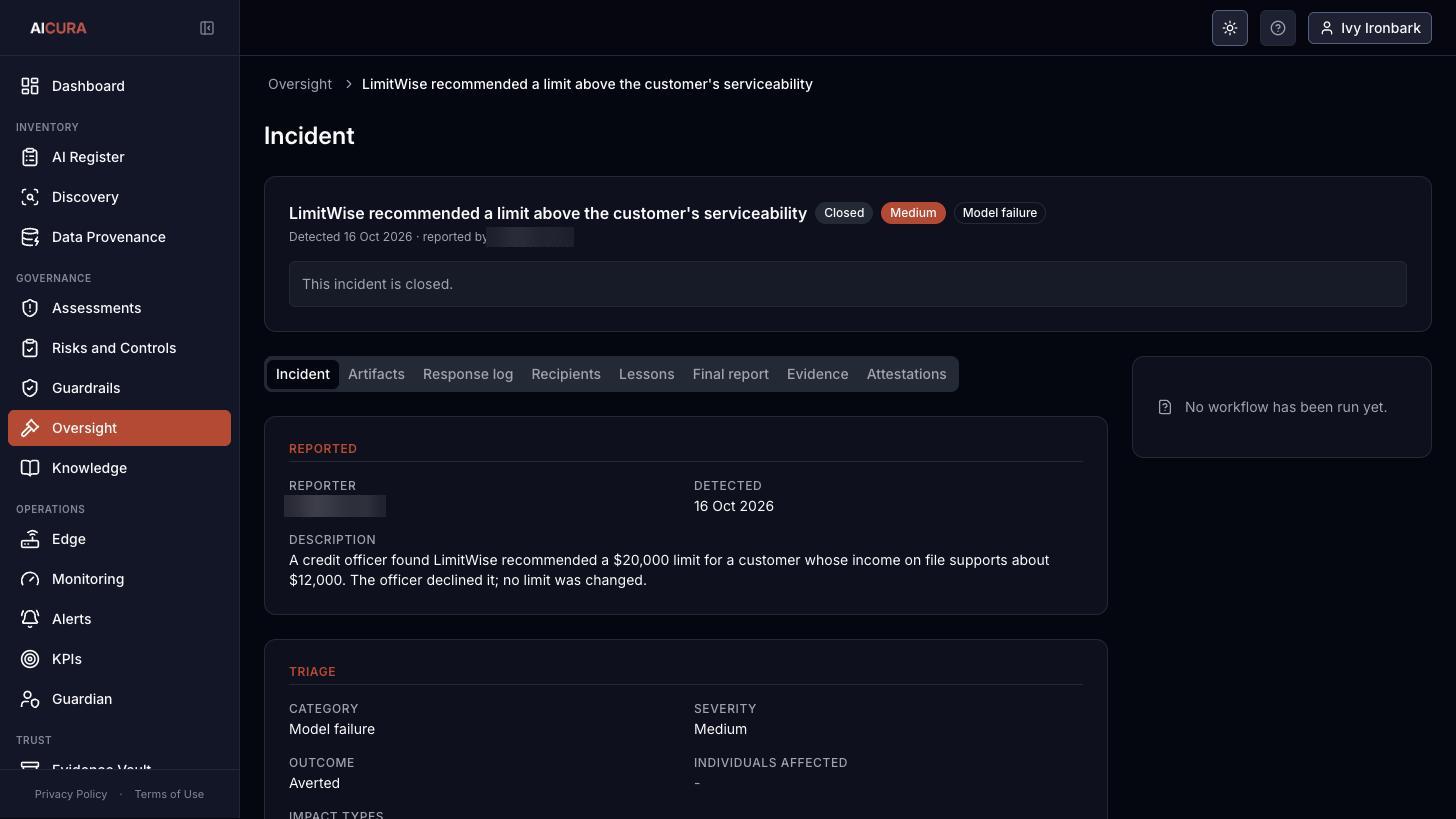Click the Risks and Controls clipboard icon
Viewport: 1456px width, 819px height.
tap(30, 348)
